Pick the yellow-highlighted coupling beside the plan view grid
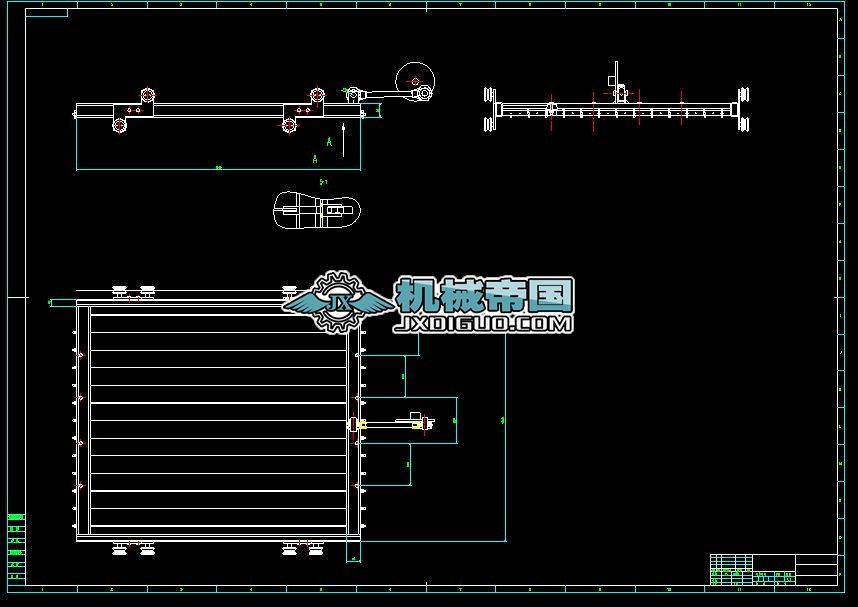The image size is (858, 607). [x=362, y=424]
